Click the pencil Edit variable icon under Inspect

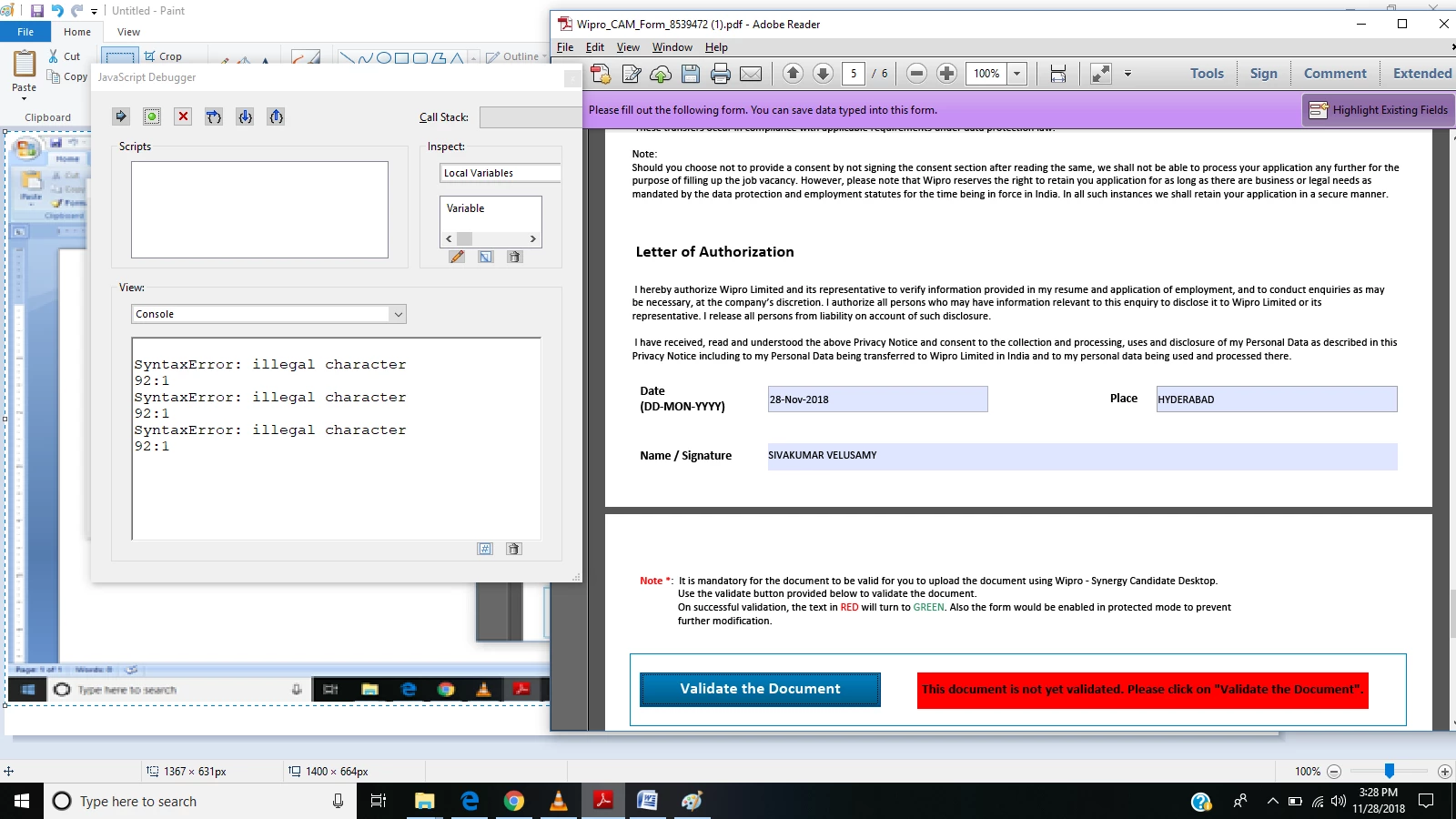[457, 257]
